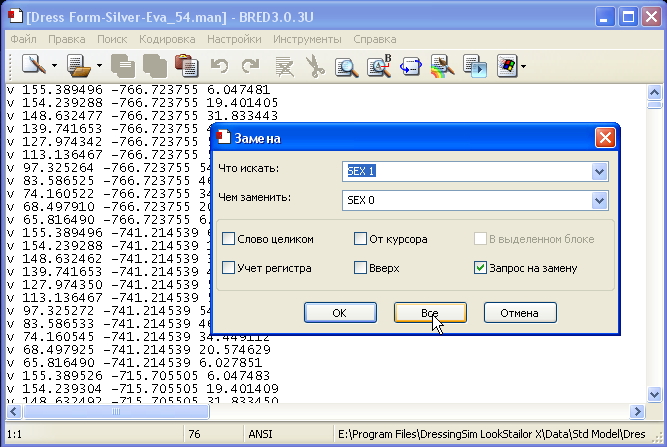Click the vertical scrollbar up arrow
Image resolution: width=667 pixels, height=447 pixels.
(x=654, y=92)
